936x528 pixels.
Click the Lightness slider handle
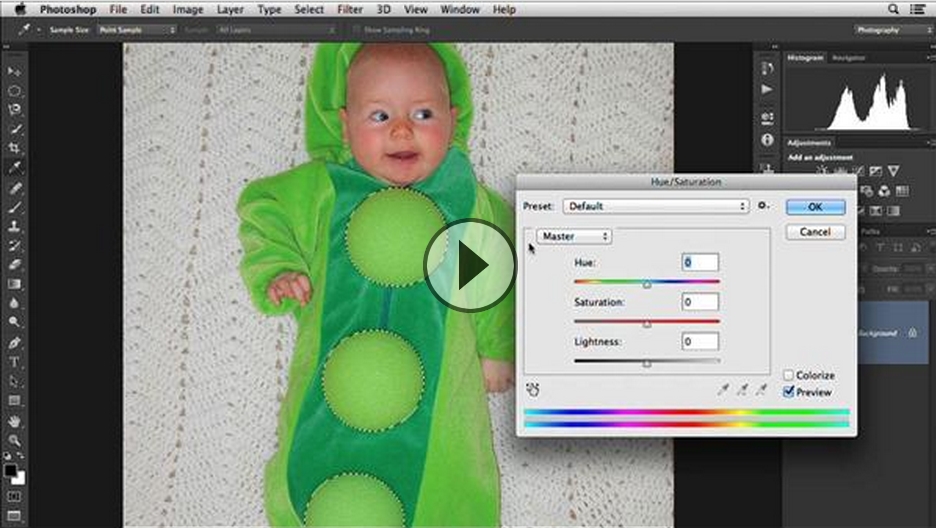pyautogui.click(x=646, y=363)
